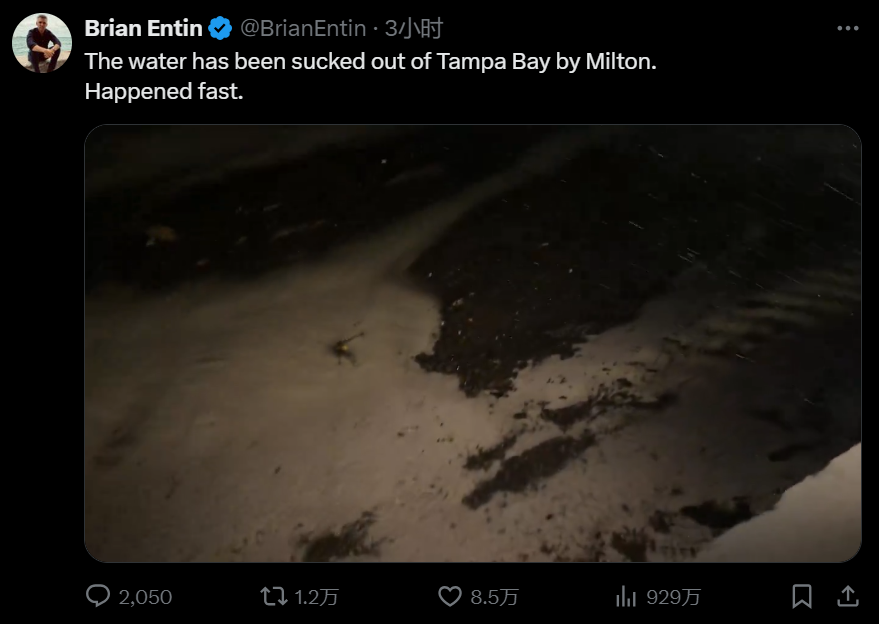Toggle the like heart icon
Image resolution: width=879 pixels, height=624 pixels.
450,596
